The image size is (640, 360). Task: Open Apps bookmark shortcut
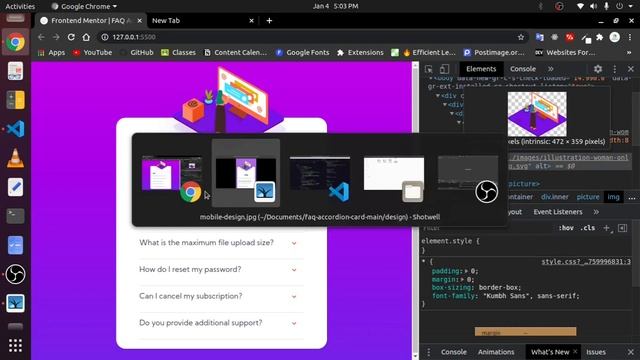pyautogui.click(x=51, y=53)
